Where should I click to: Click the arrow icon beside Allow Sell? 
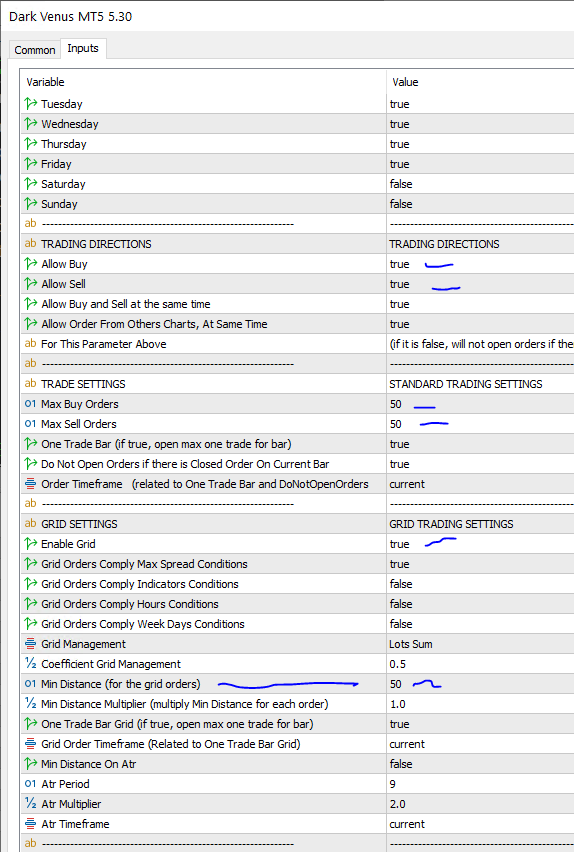pos(30,284)
